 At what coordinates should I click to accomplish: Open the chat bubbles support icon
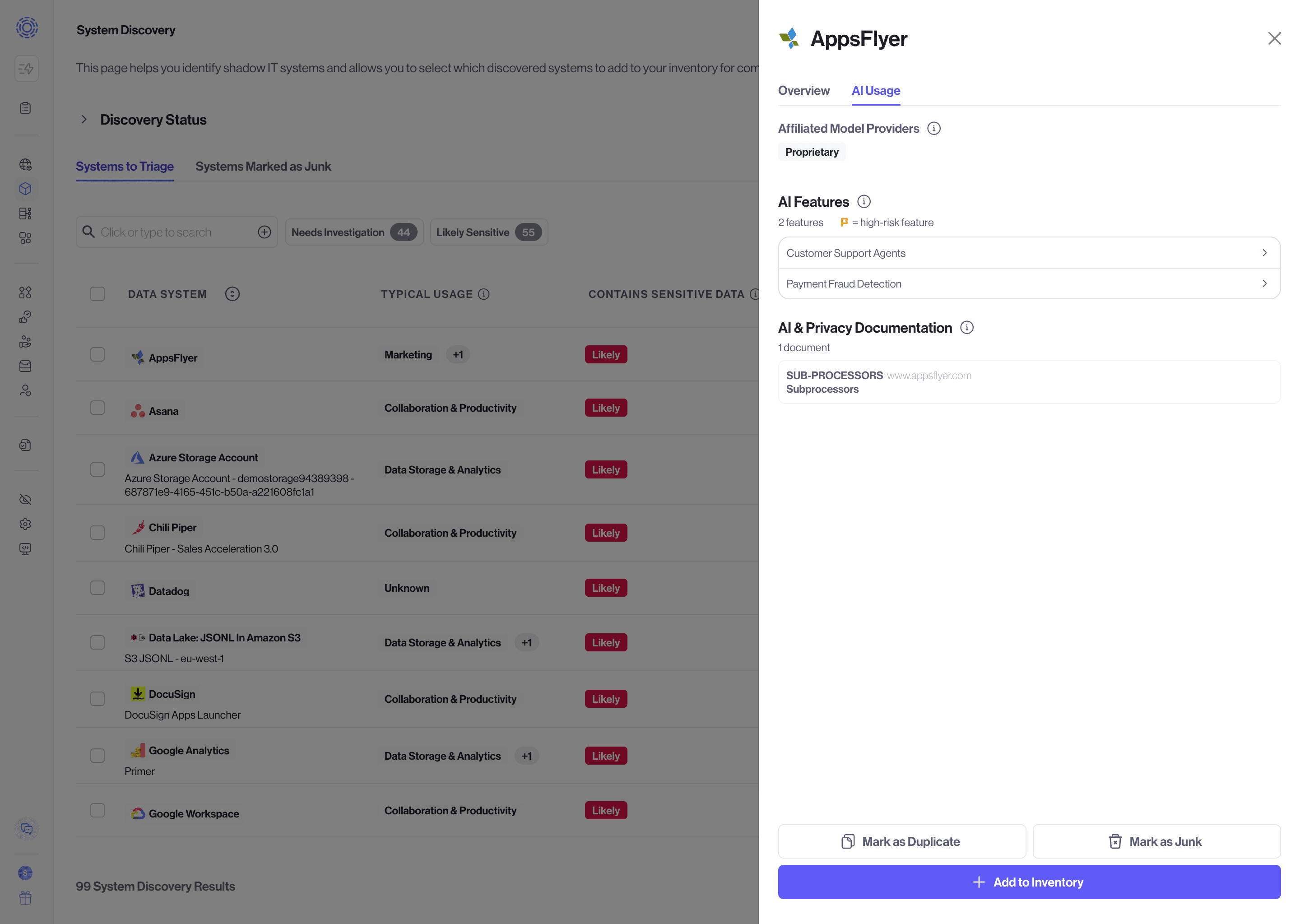[27, 829]
